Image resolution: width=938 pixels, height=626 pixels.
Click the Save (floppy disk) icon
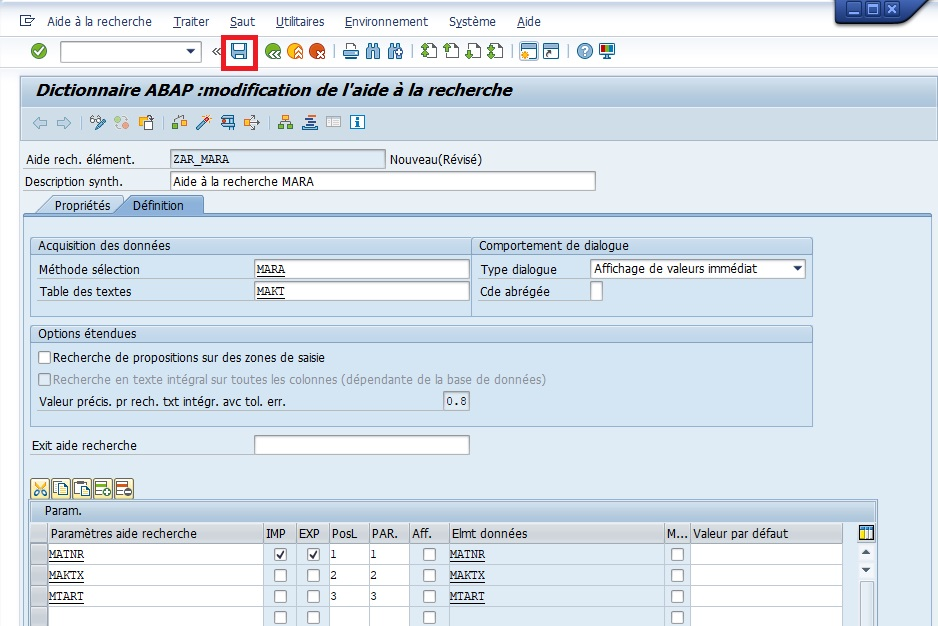pyautogui.click(x=240, y=51)
